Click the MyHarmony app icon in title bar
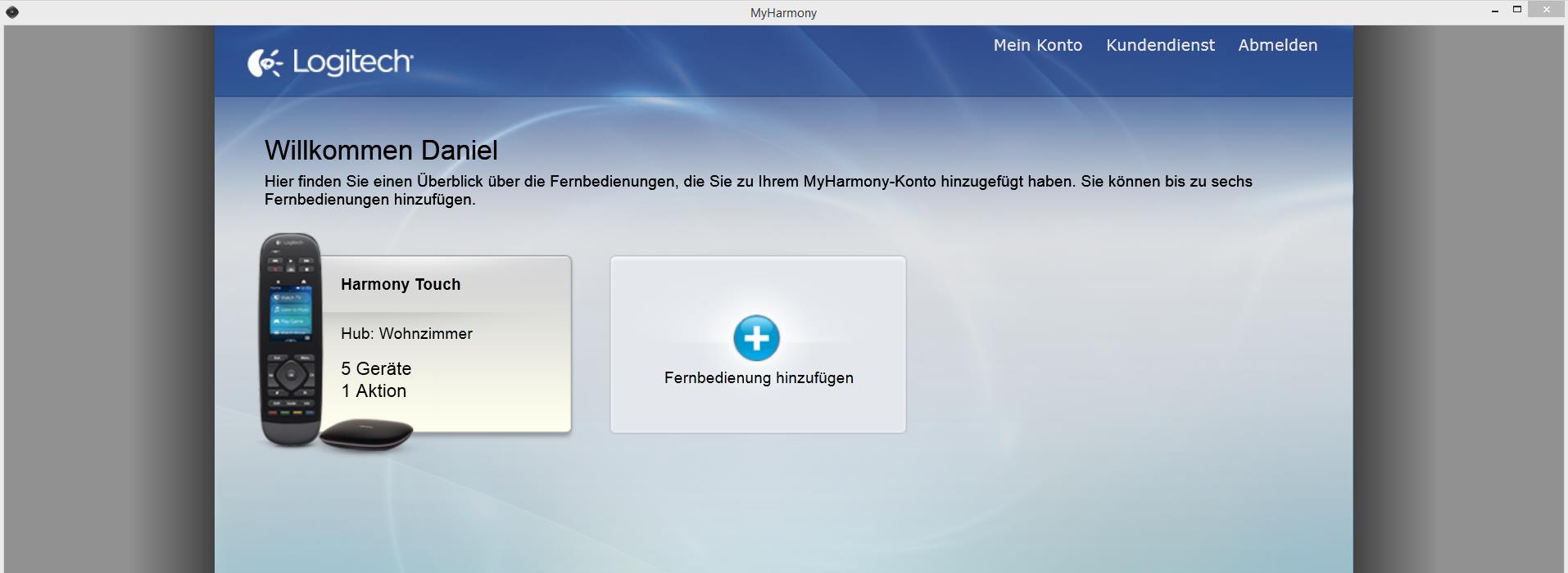The image size is (1568, 573). (12, 11)
